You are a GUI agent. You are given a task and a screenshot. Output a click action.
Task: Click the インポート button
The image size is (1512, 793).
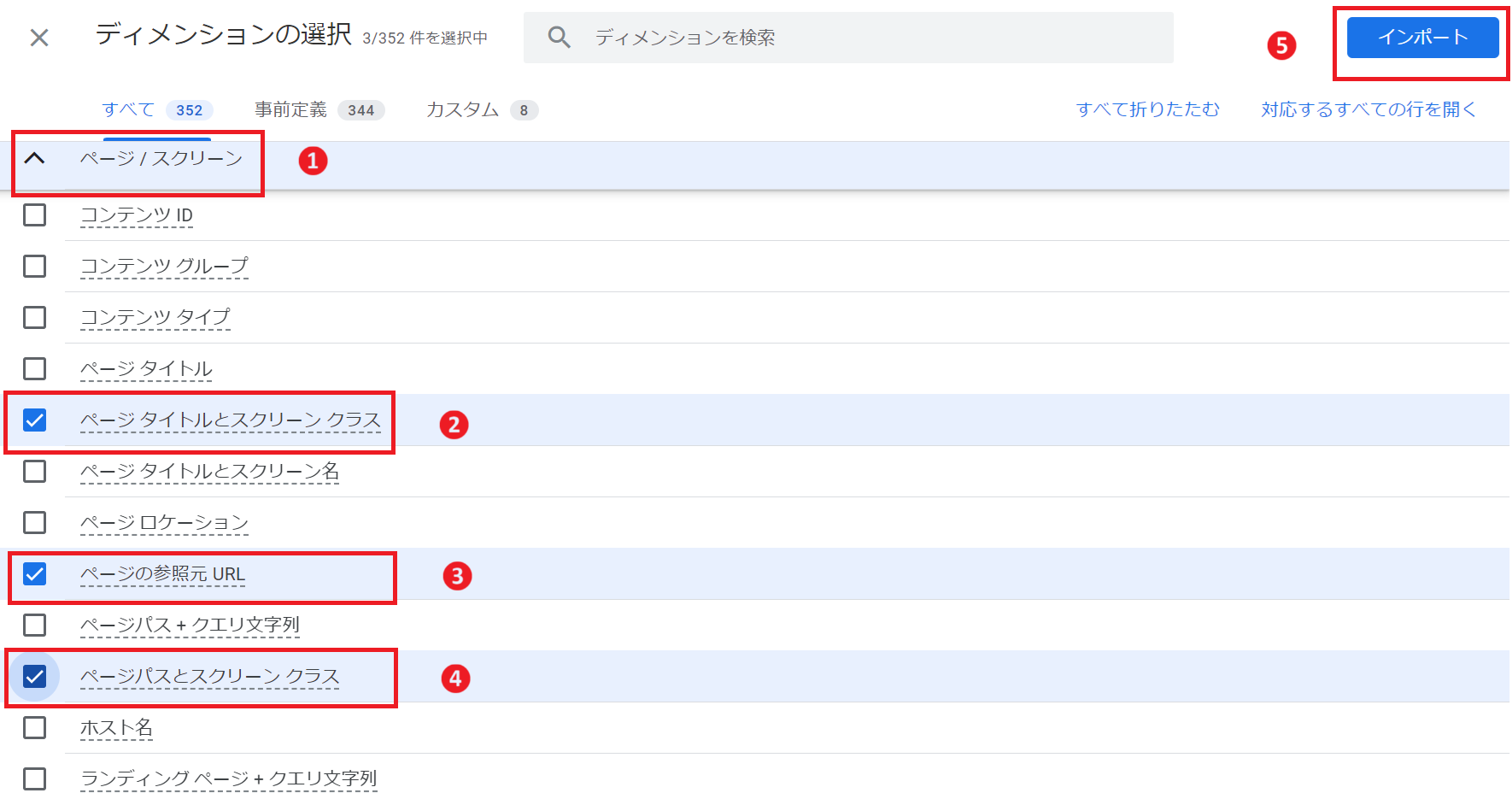point(1422,38)
